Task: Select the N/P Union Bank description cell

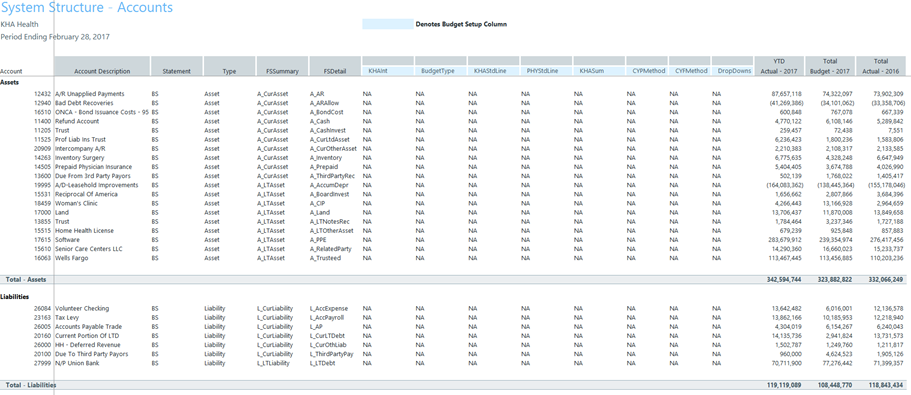Action: pyautogui.click(x=77, y=363)
